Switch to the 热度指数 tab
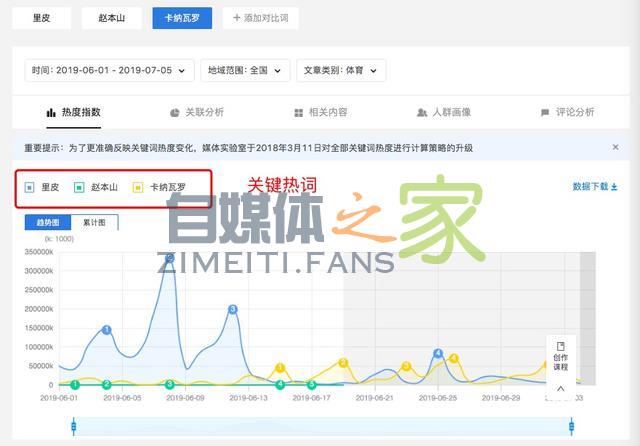640x446 pixels. click(x=73, y=113)
